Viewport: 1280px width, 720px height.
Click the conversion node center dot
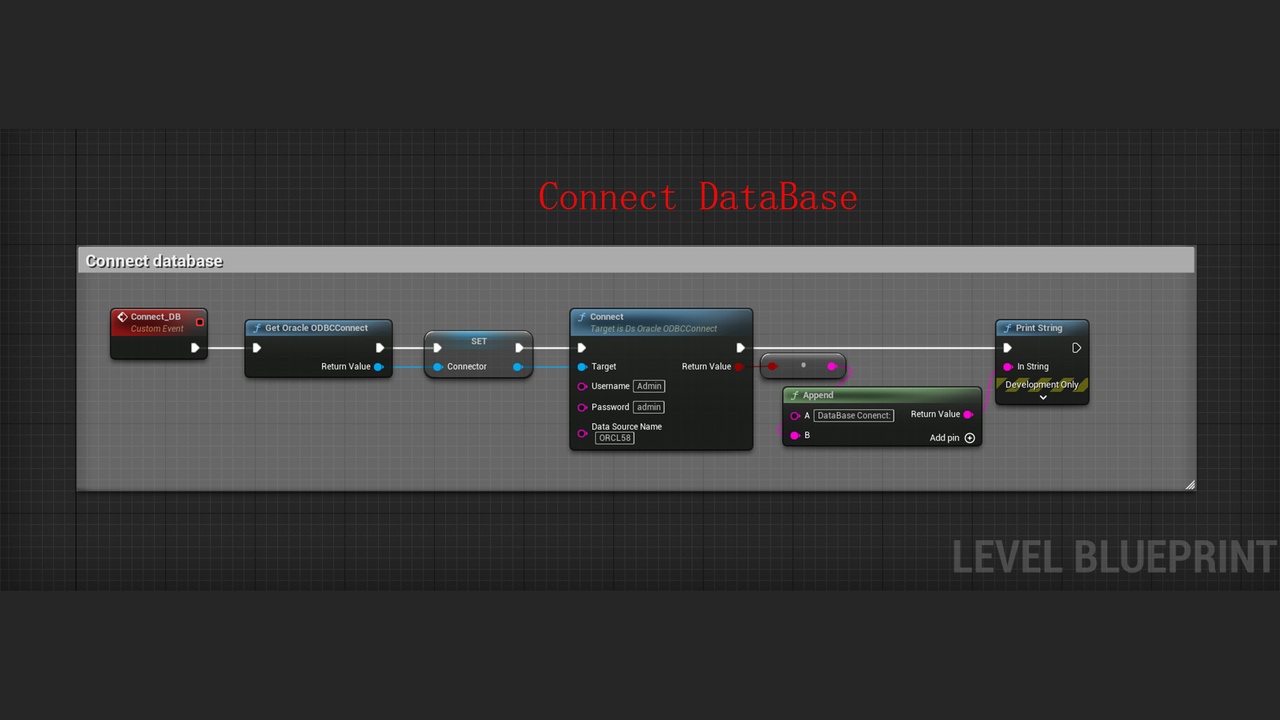pos(803,365)
